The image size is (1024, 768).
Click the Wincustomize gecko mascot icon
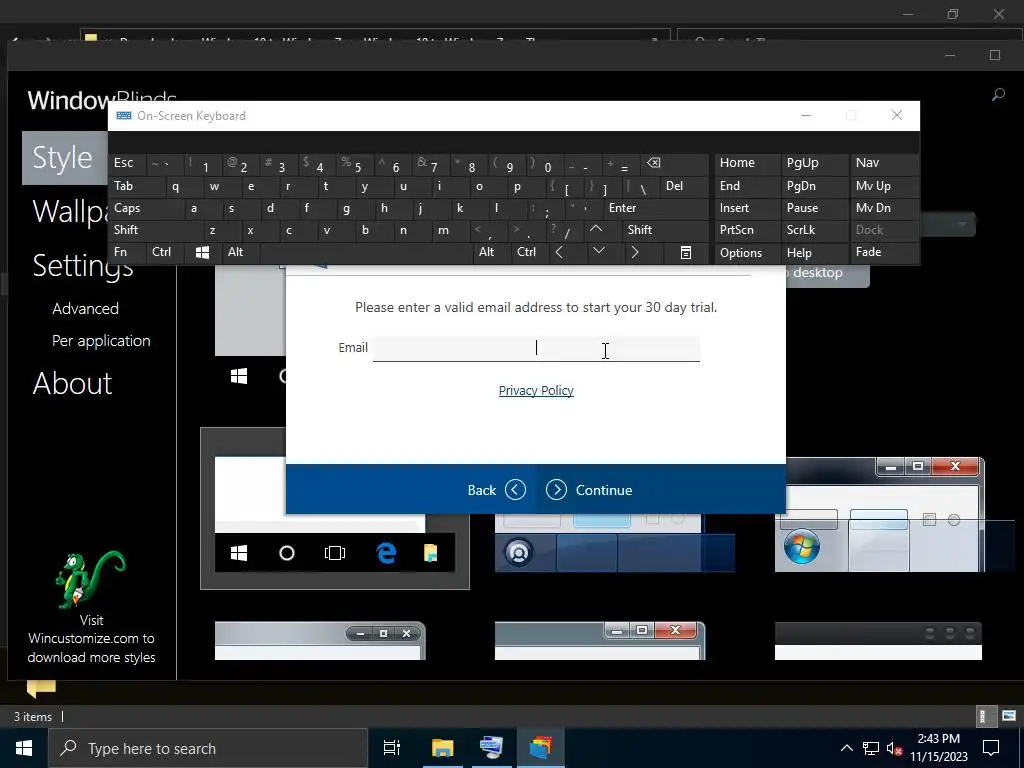click(x=91, y=579)
